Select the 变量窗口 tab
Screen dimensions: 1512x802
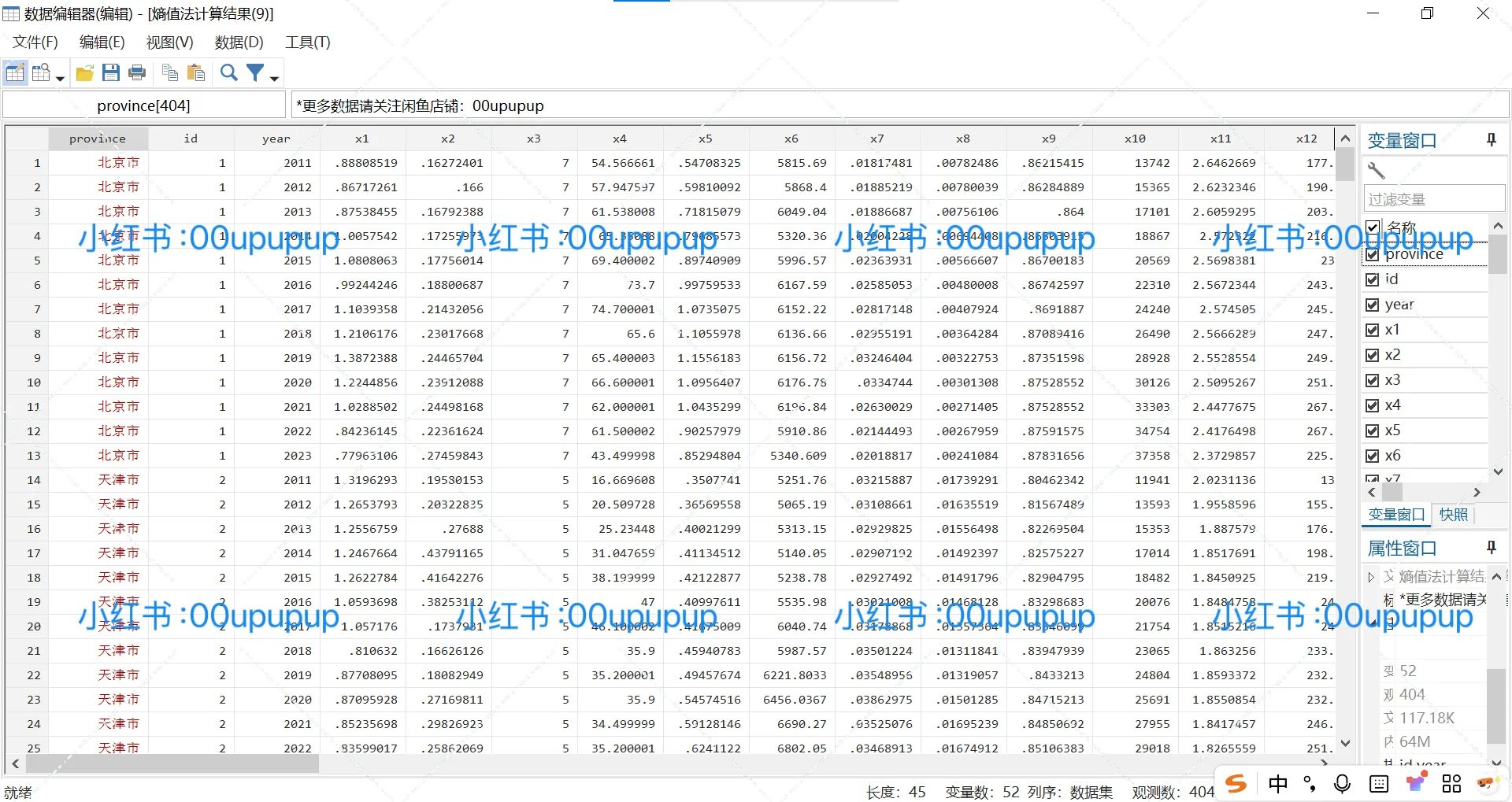tap(1396, 515)
